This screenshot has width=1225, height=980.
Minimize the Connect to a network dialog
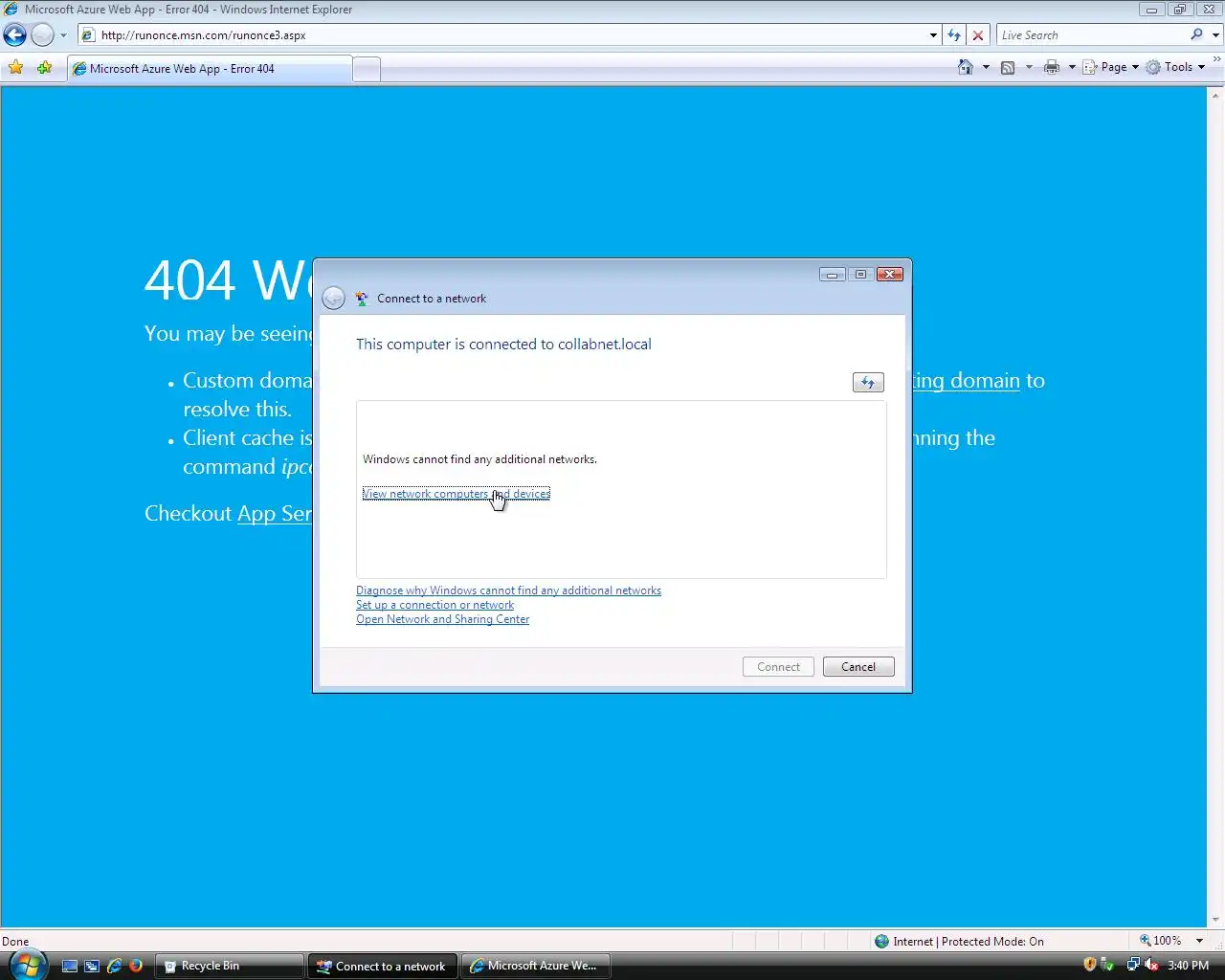[832, 275]
